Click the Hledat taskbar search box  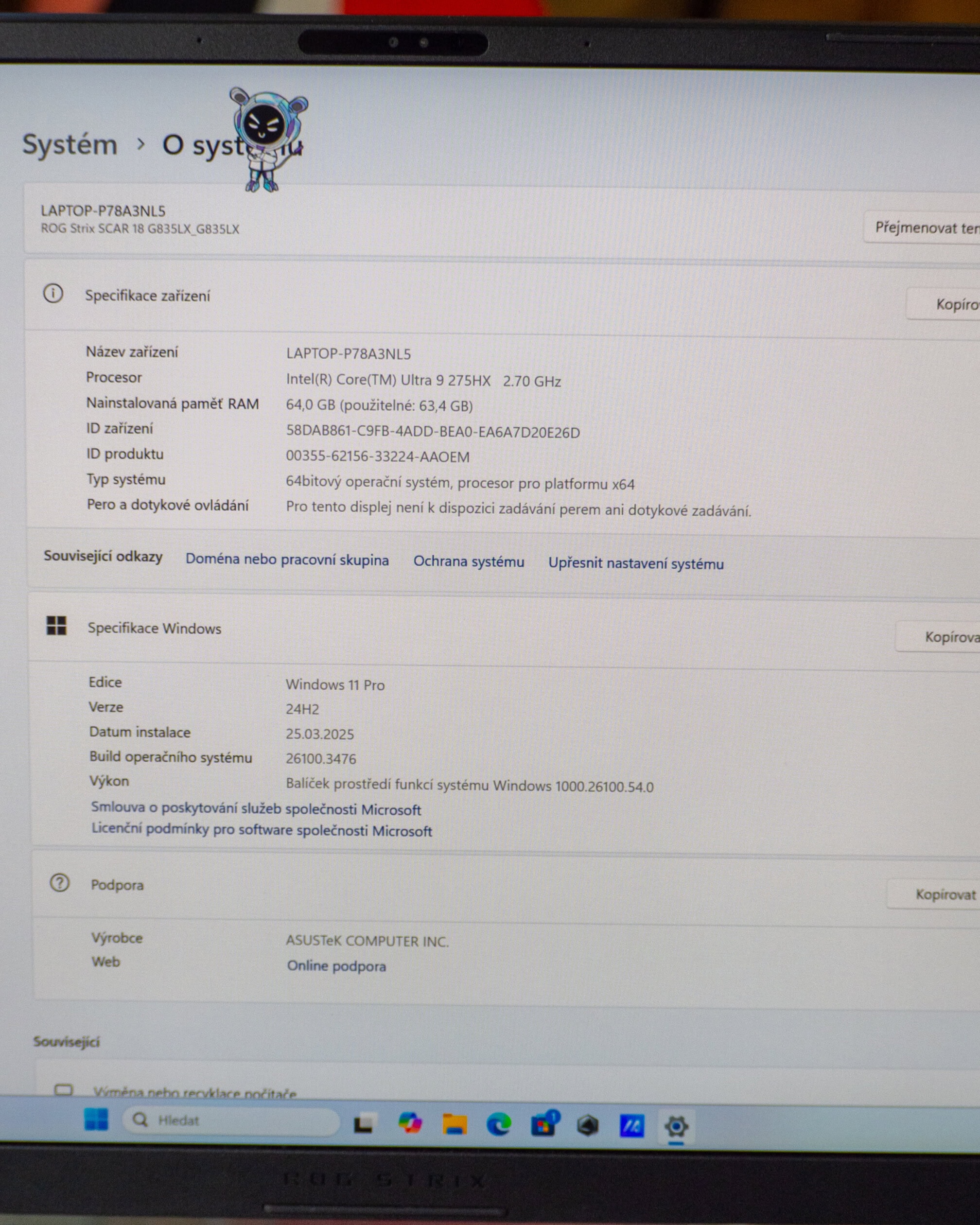[x=230, y=1121]
